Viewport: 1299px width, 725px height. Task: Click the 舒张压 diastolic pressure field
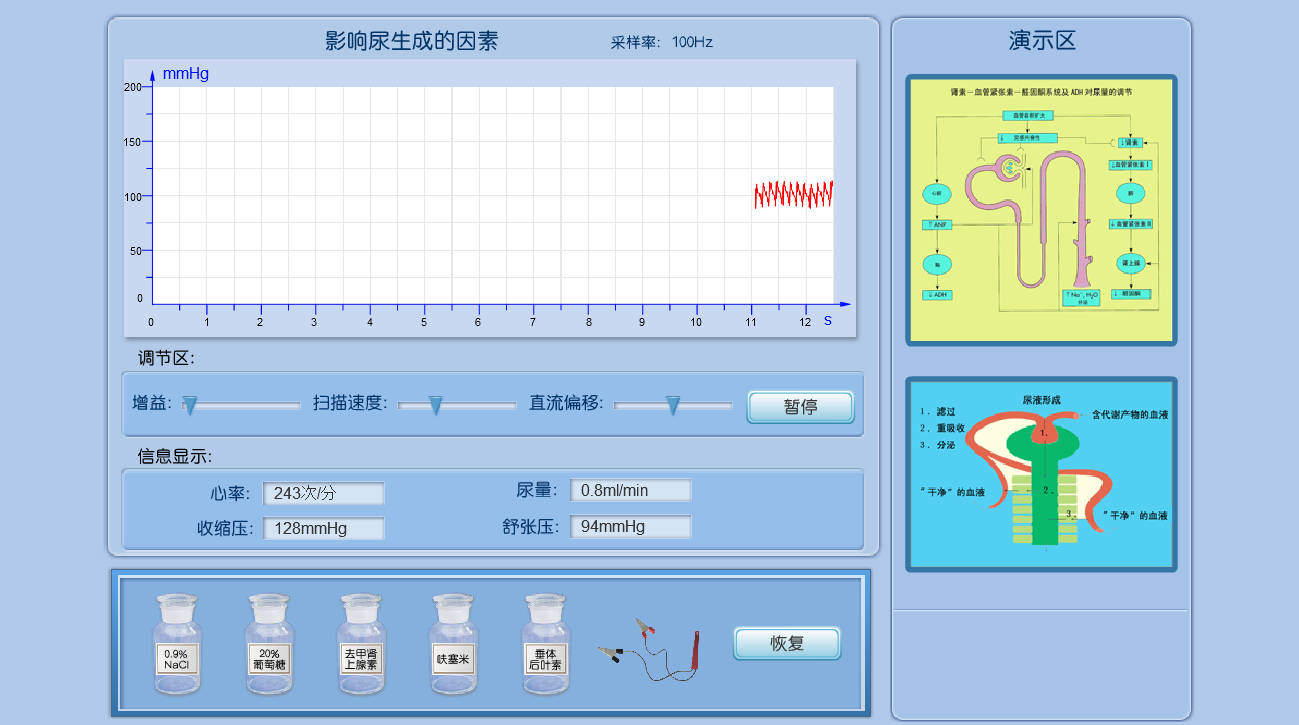(630, 526)
